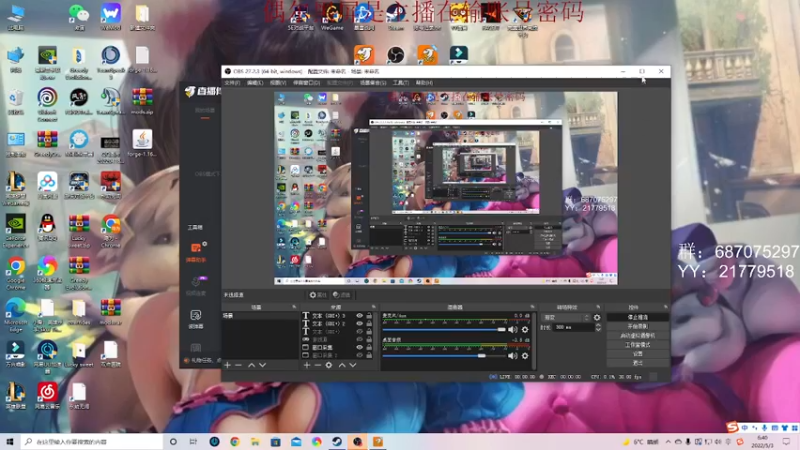Click 停止推流 stop streaming button
This screenshot has height=450, width=800.
[638, 317]
